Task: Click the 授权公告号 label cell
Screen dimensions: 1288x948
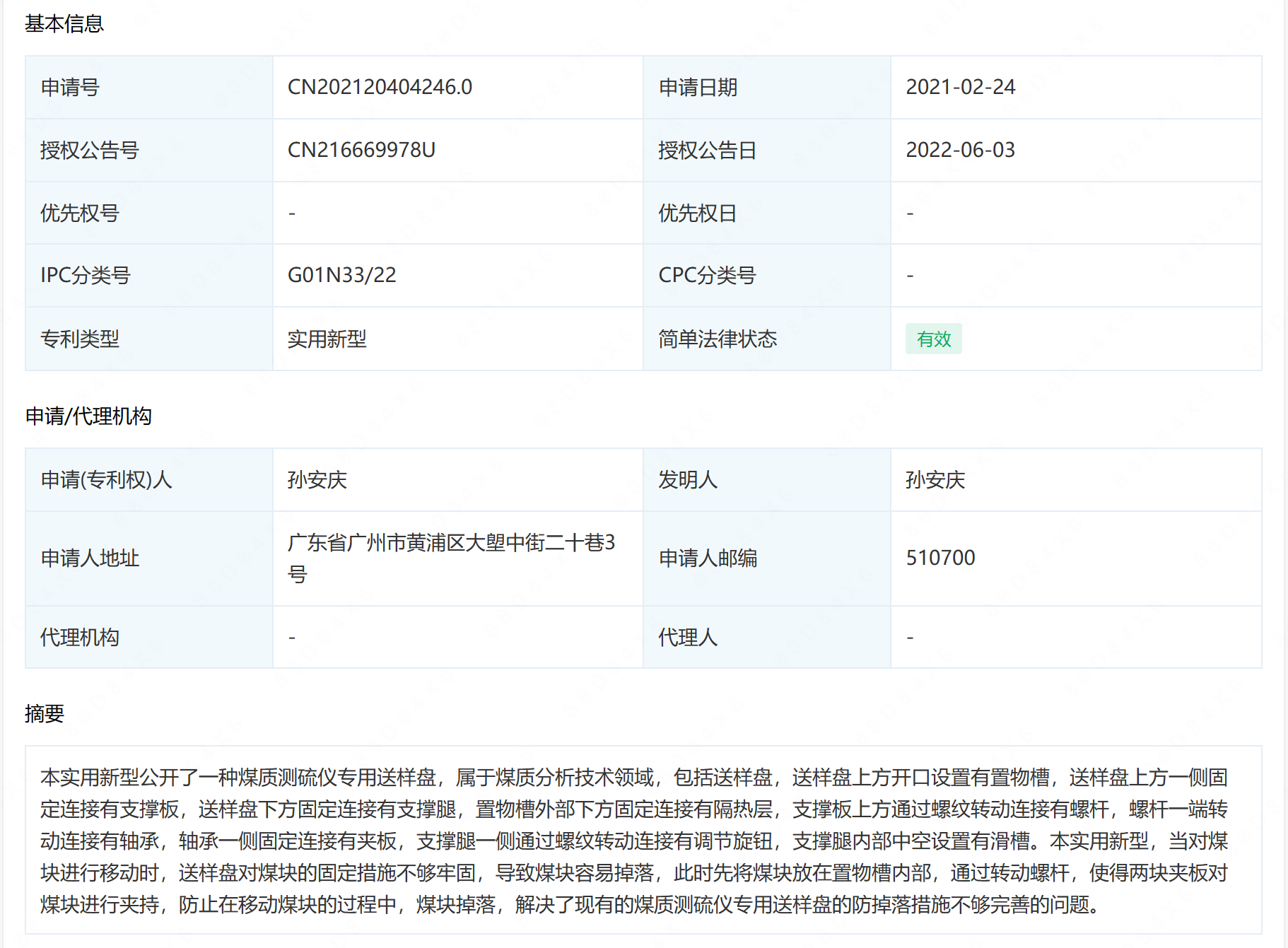Action: (149, 150)
